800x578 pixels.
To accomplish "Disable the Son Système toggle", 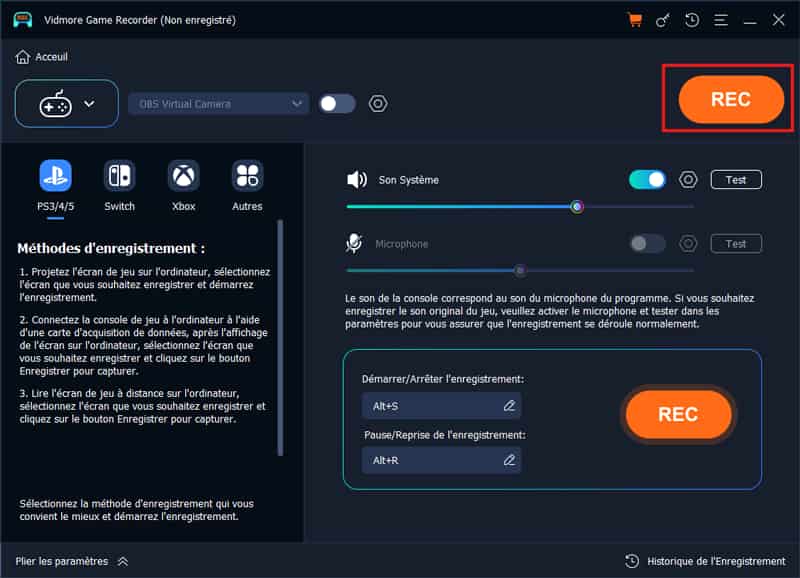I will point(647,180).
